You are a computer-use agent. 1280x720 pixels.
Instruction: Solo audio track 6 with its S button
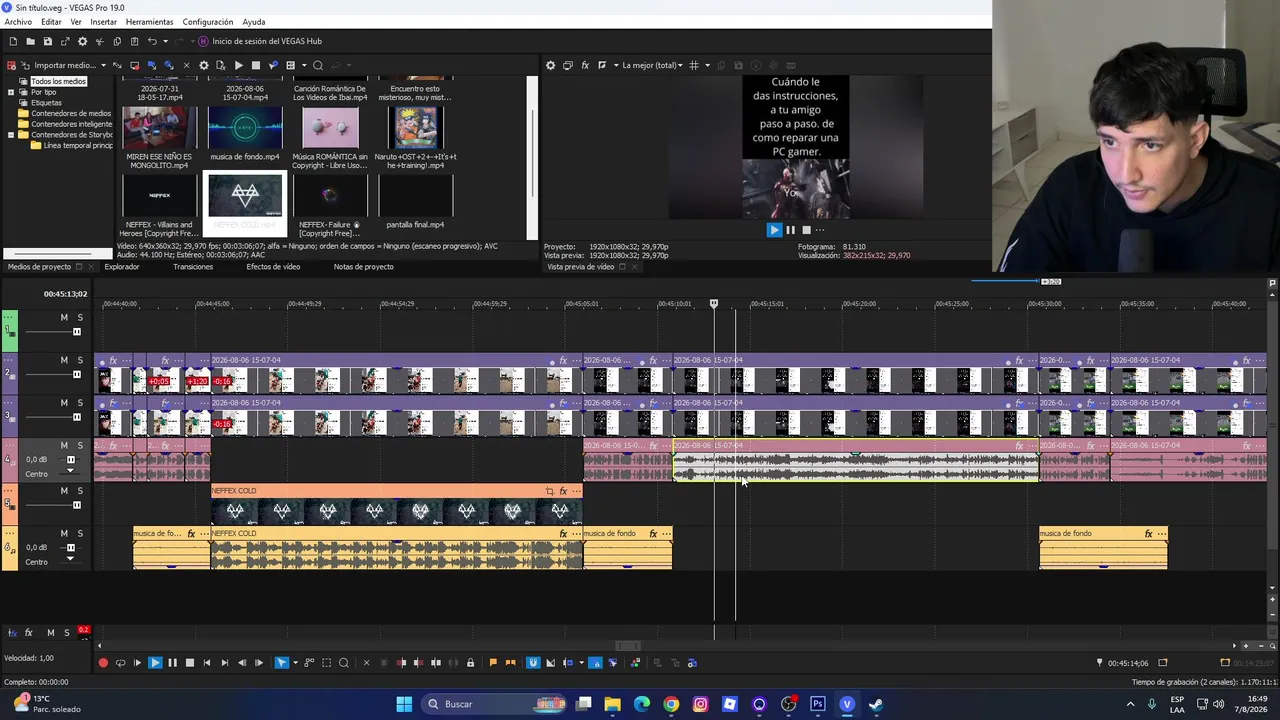click(80, 534)
